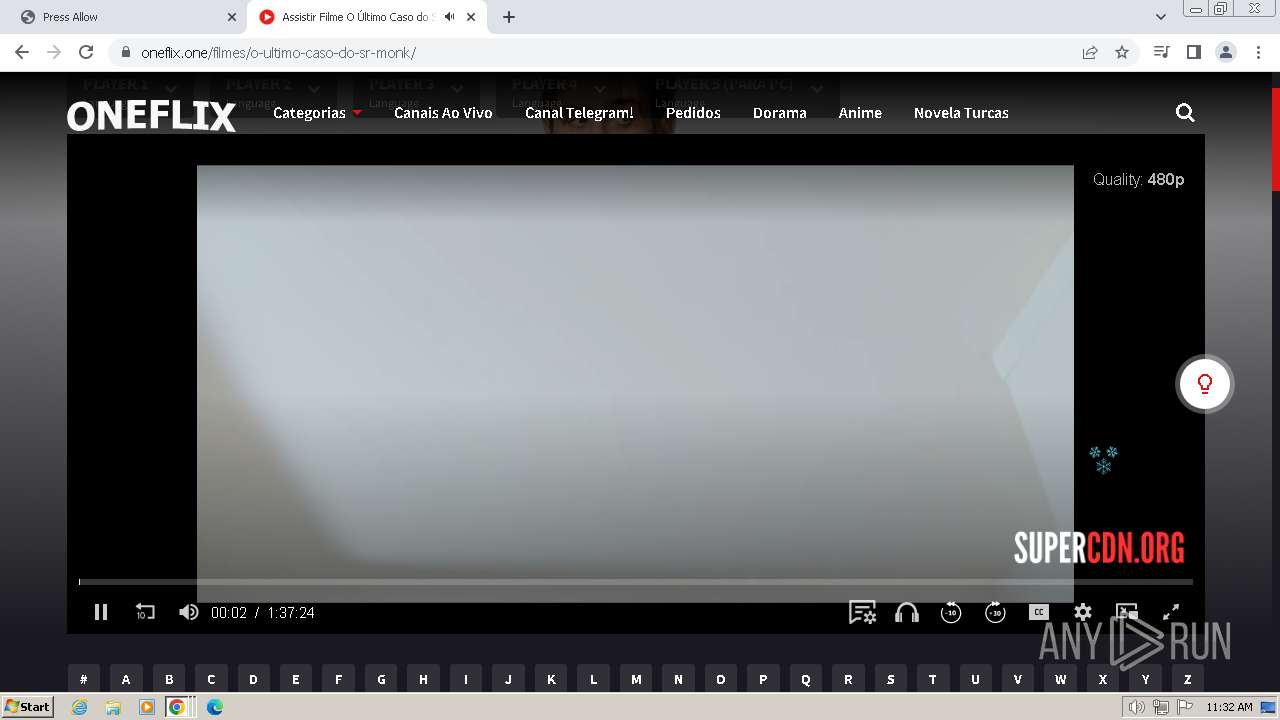This screenshot has height=720, width=1280.
Task: Go back in browser history
Action: pyautogui.click(x=22, y=52)
